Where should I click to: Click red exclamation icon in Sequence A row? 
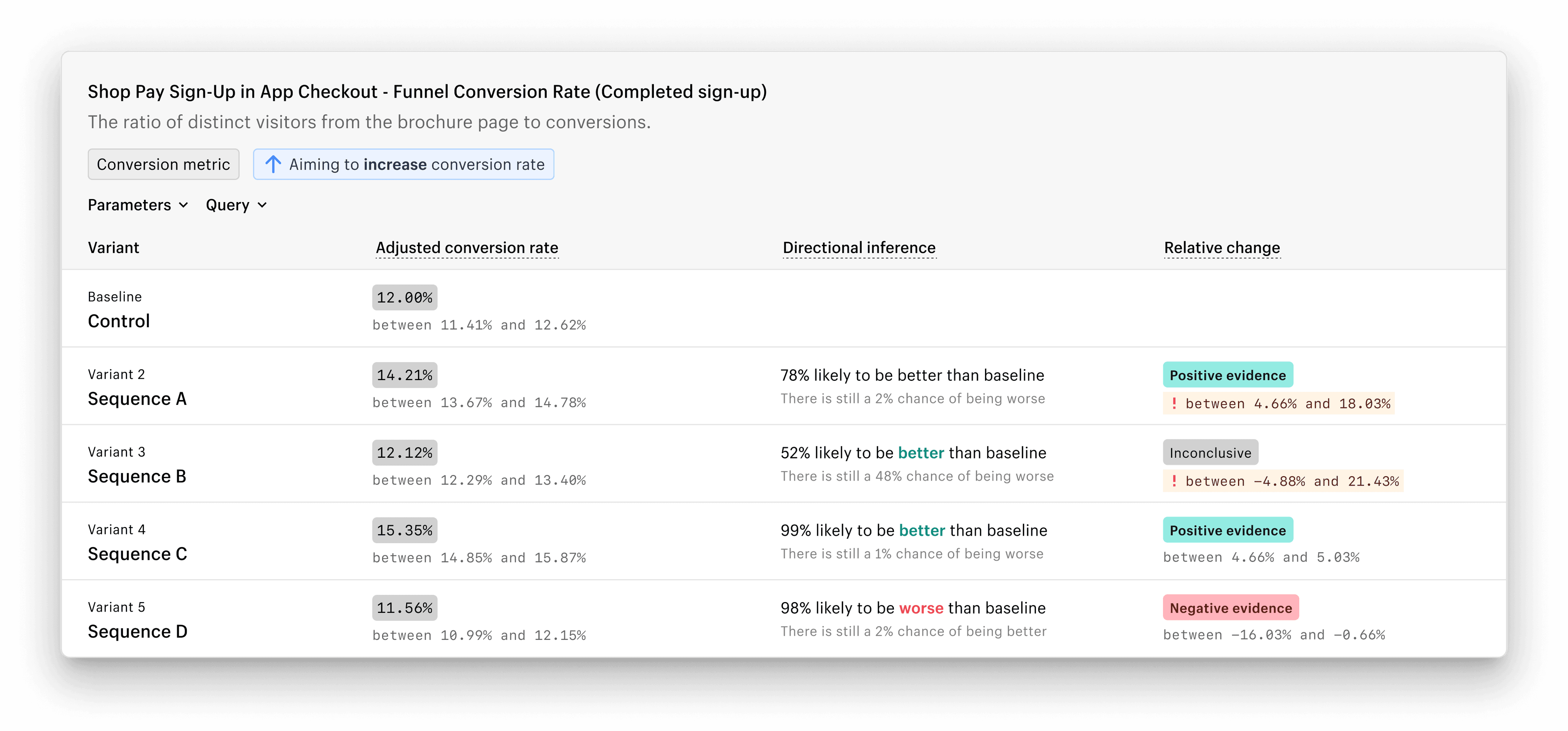1174,403
